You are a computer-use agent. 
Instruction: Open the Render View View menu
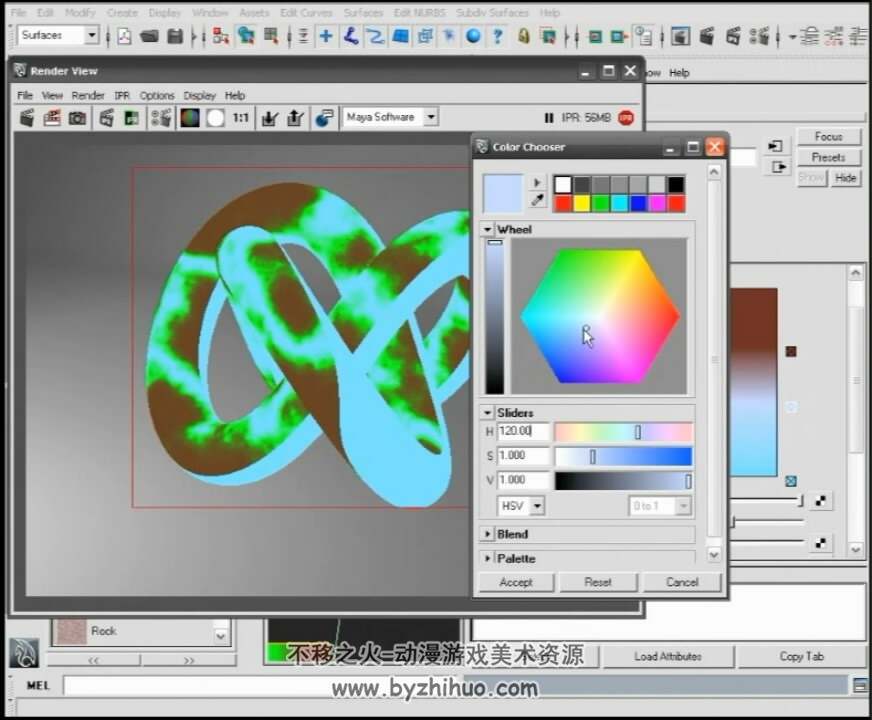(x=52, y=96)
